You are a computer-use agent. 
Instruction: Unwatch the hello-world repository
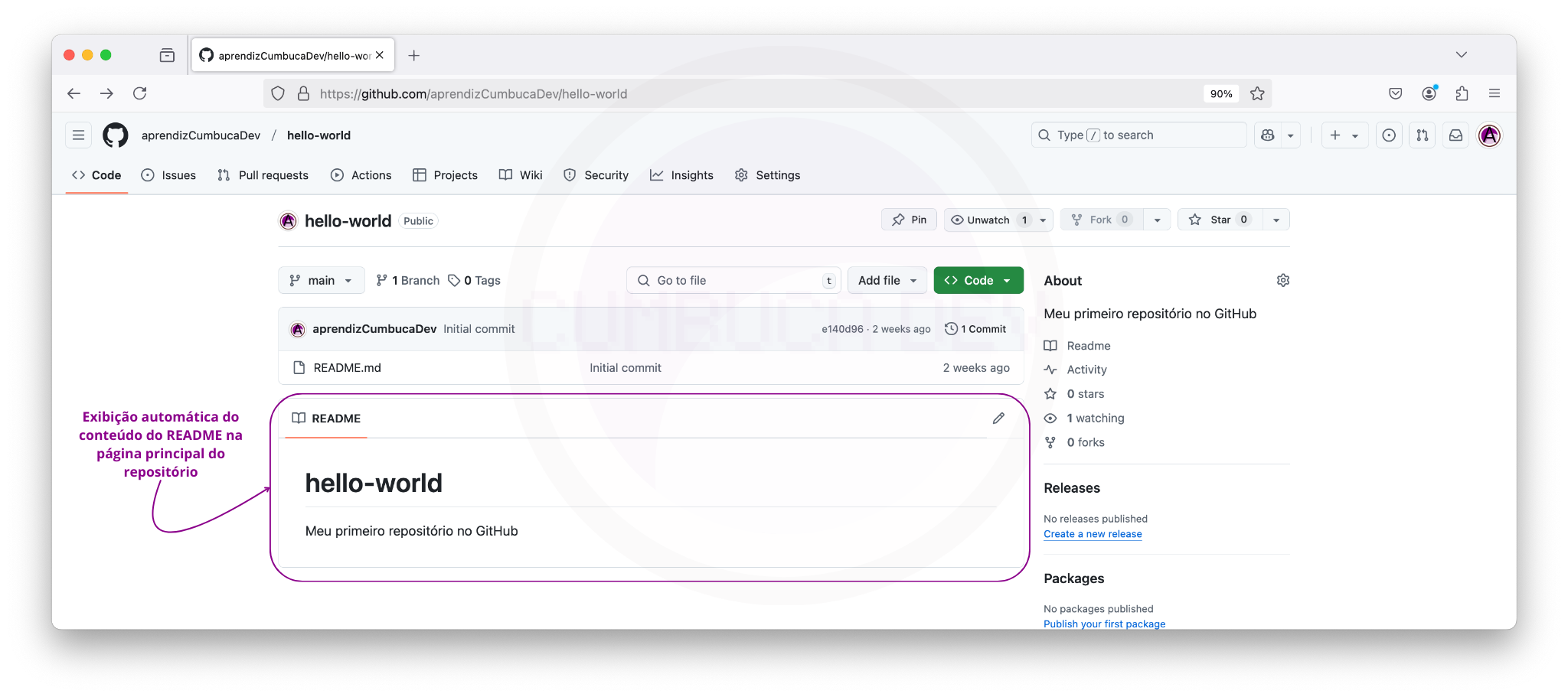click(988, 220)
